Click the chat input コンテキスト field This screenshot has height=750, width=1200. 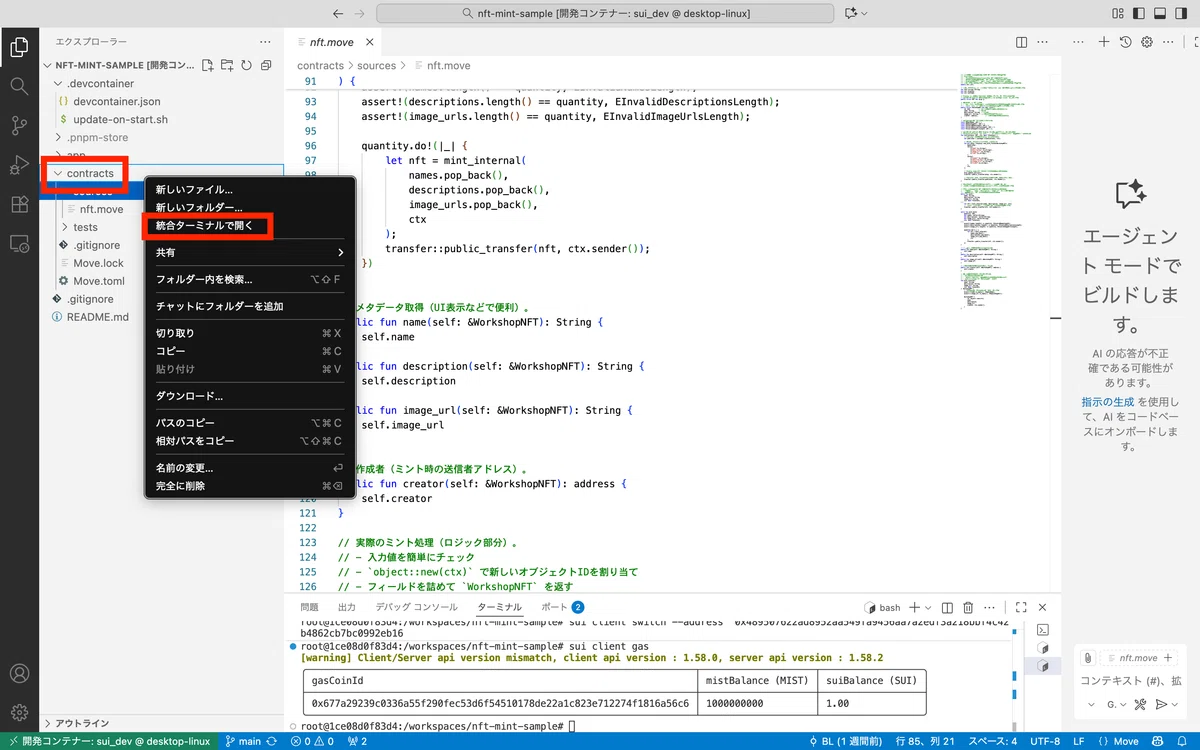(1130, 681)
